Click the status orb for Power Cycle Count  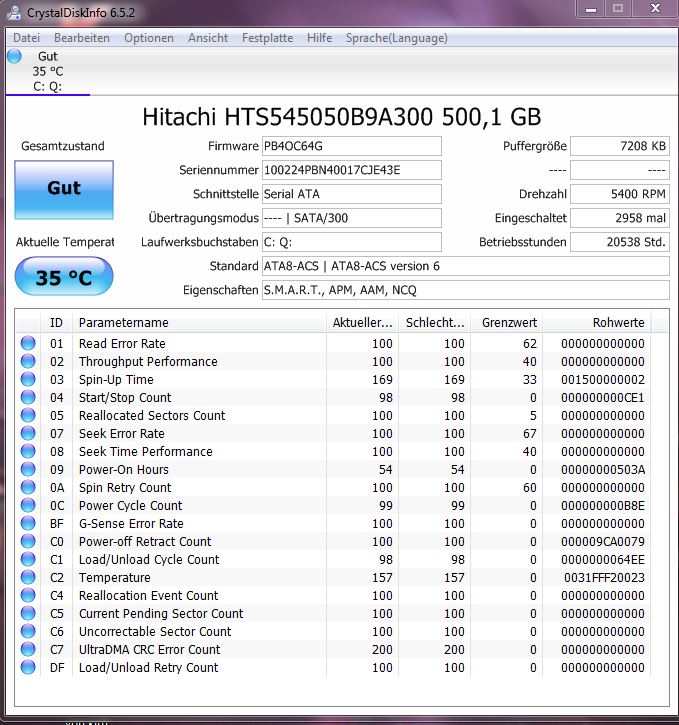click(28, 505)
